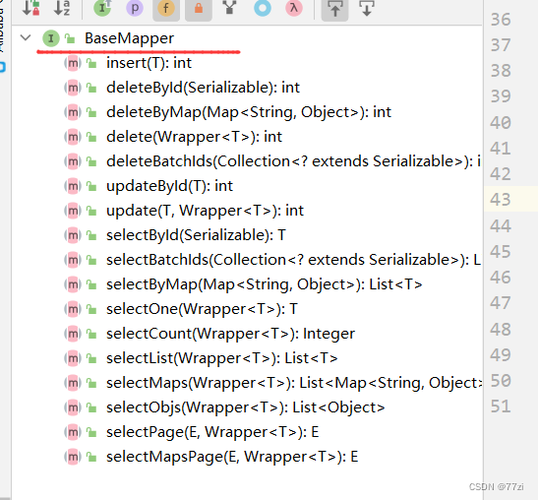Select deleteById(Serializable) method
The height and width of the screenshot is (500, 538).
point(203,88)
